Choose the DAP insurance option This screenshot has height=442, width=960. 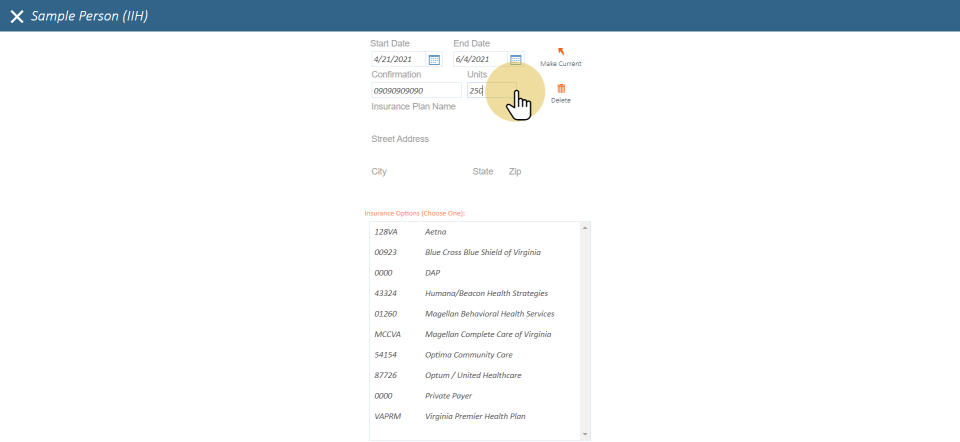432,273
